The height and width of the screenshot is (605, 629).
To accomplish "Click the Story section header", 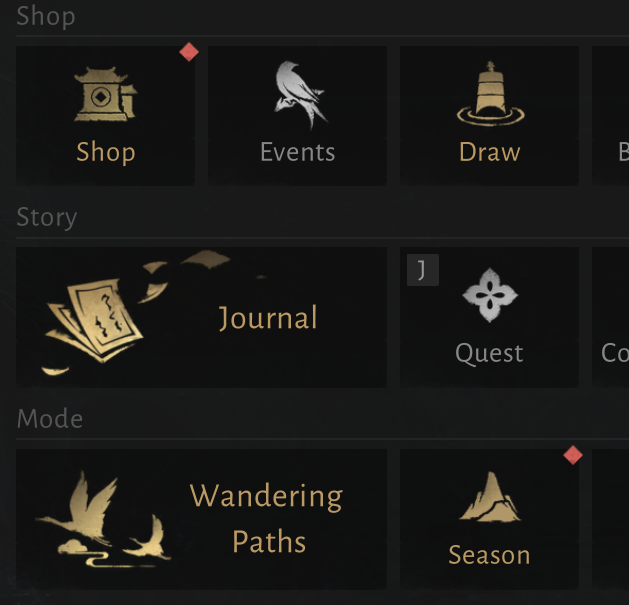I will point(47,217).
